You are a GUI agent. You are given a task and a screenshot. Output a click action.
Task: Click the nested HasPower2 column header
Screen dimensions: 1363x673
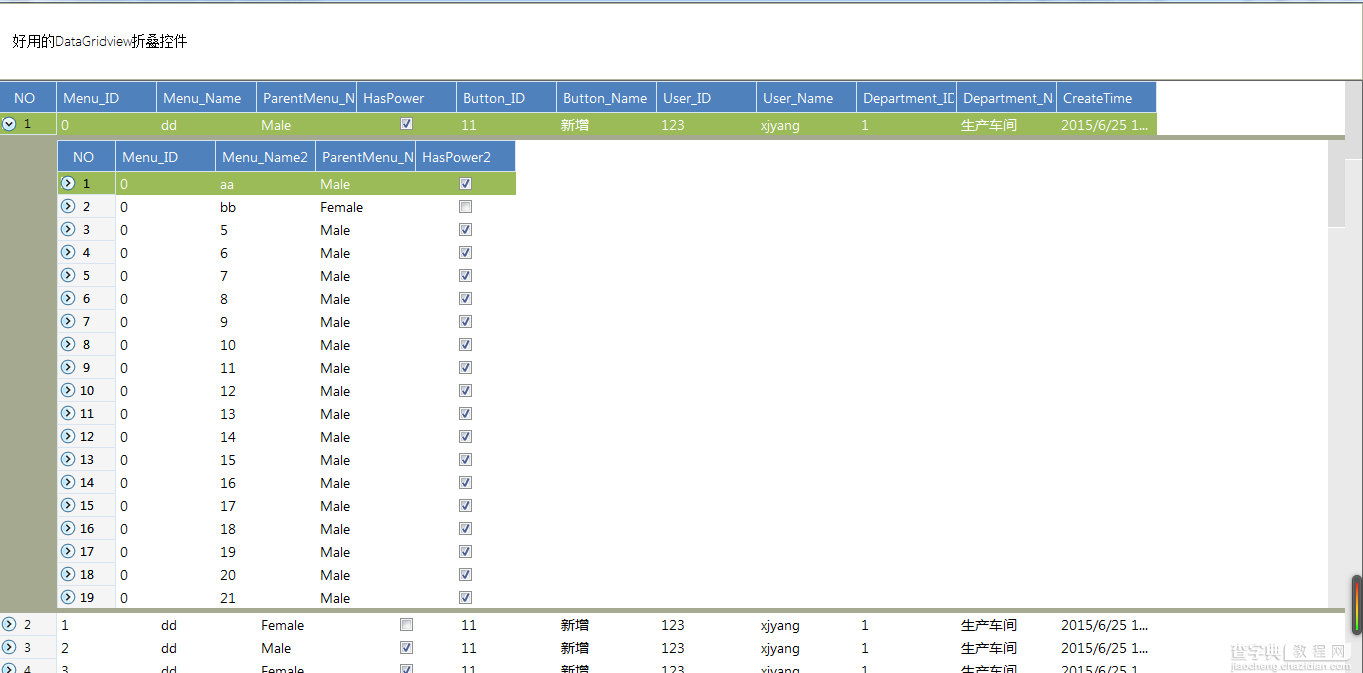[466, 157]
